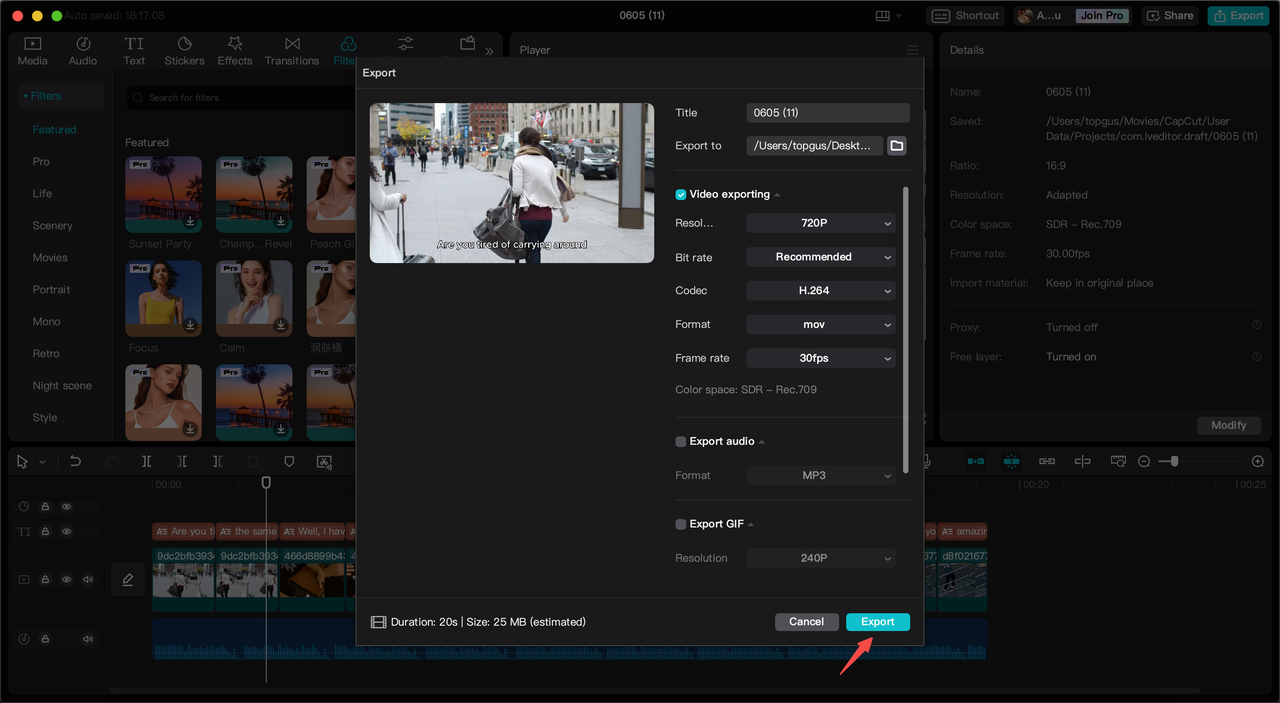The height and width of the screenshot is (703, 1280).
Task: Click the marker icon in timeline toolbar
Action: tap(289, 461)
